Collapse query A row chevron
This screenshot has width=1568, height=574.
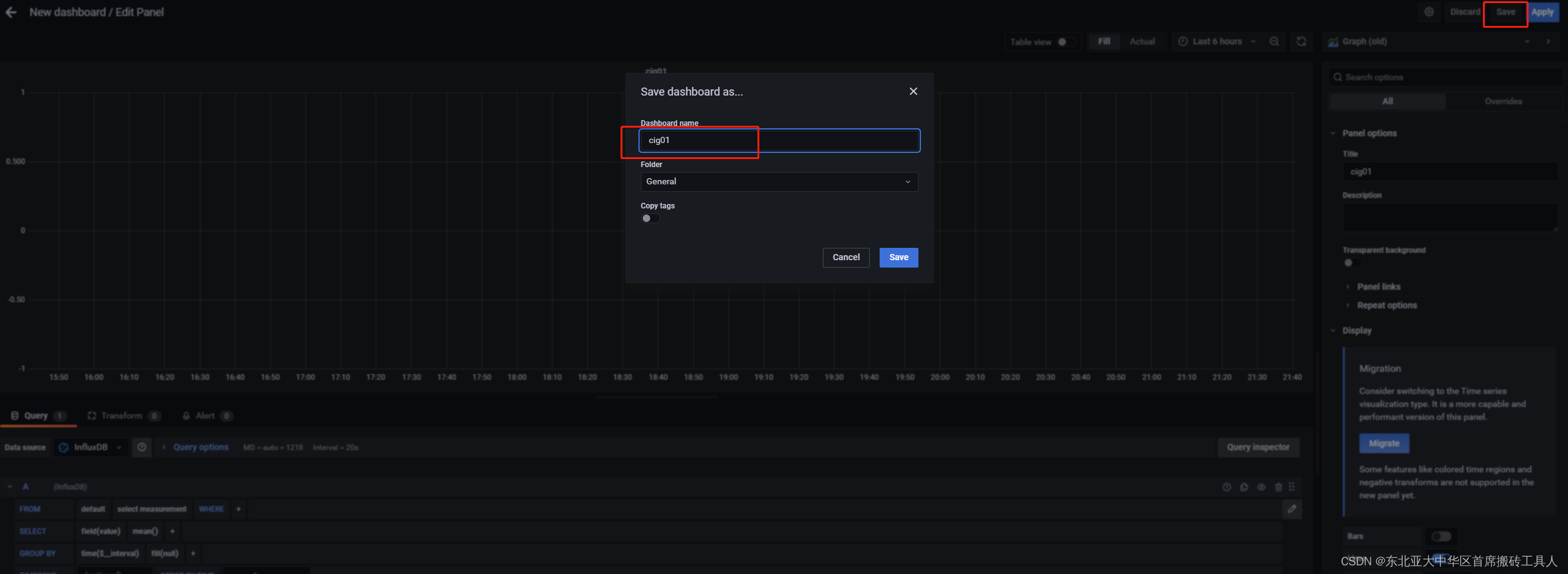click(x=10, y=486)
